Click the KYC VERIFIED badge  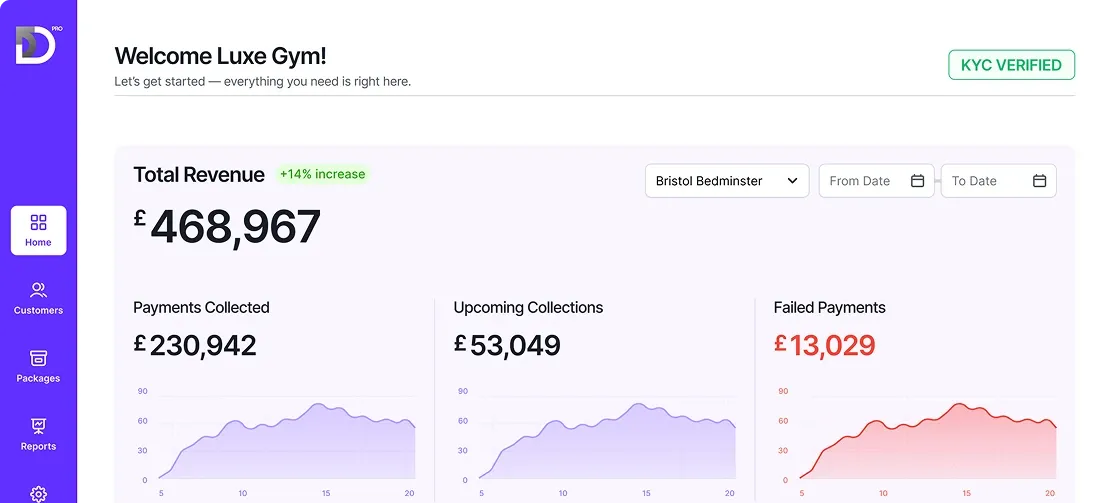point(1011,65)
